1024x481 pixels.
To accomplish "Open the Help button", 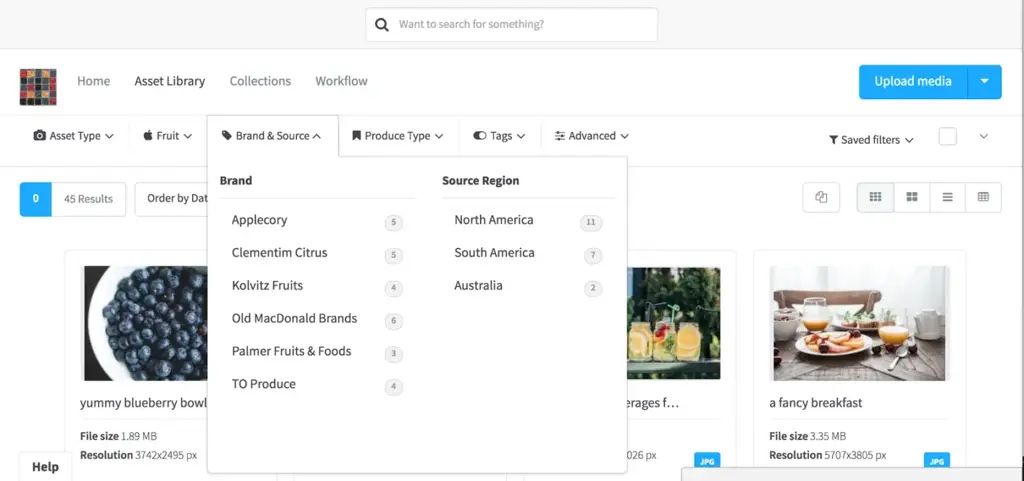I will click(45, 467).
